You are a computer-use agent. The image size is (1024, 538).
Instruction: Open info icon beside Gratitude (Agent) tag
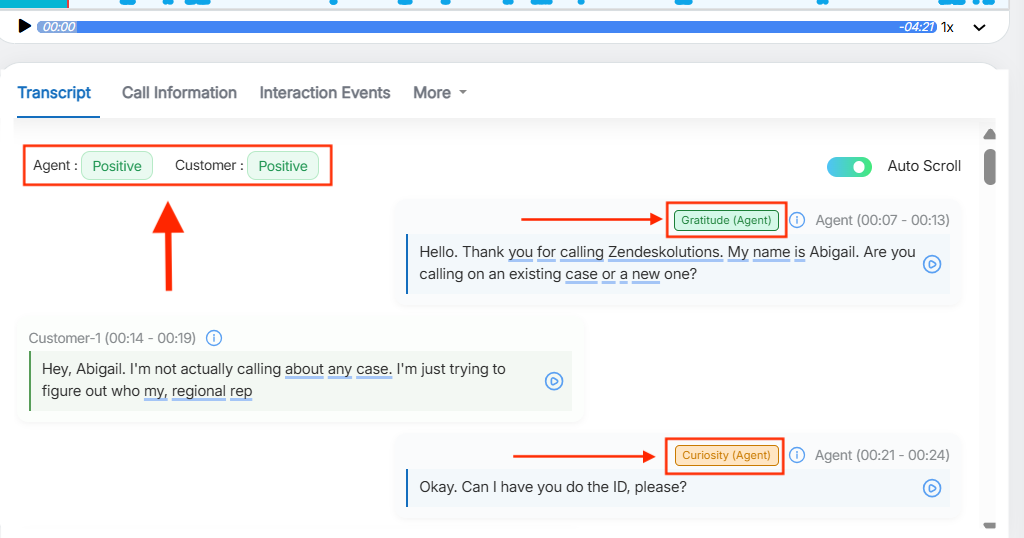797,220
